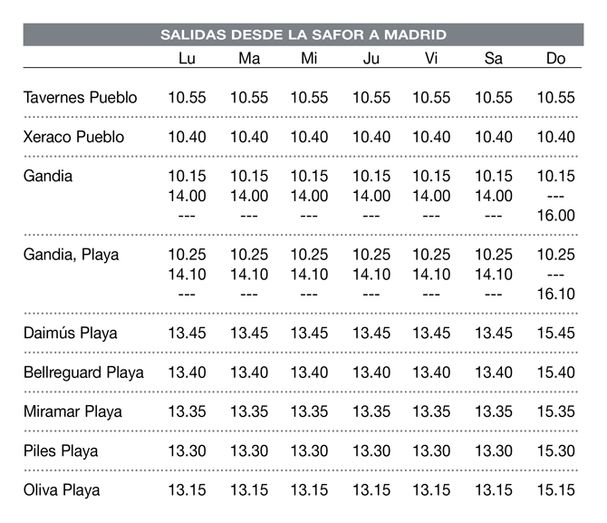
Task: Click the Gandia row label
Action: click(x=48, y=176)
